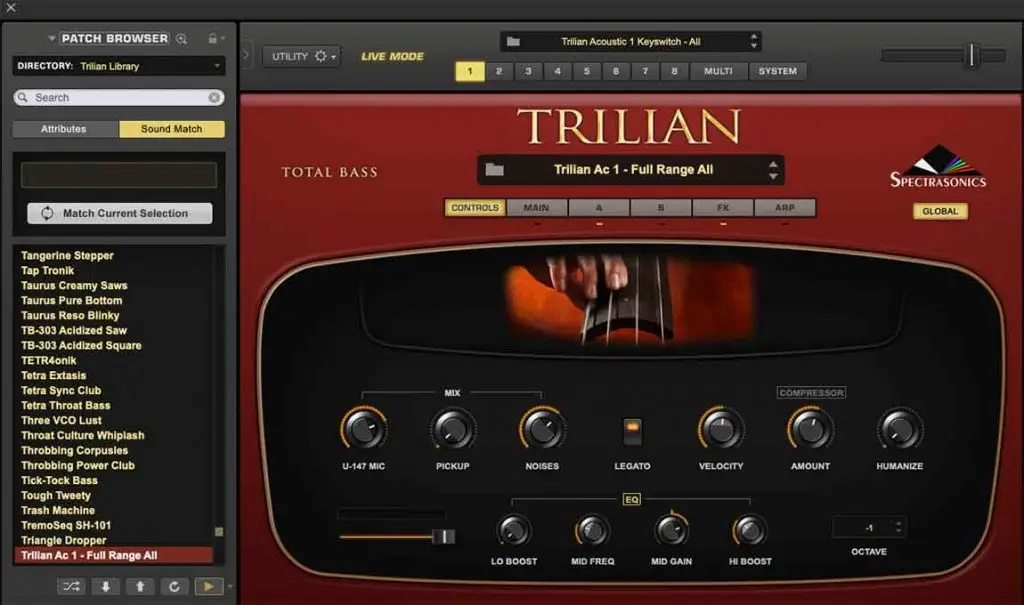Screen dimensions: 1024x605
Task: Click the refresh patch list icon
Action: pyautogui.click(x=173, y=587)
